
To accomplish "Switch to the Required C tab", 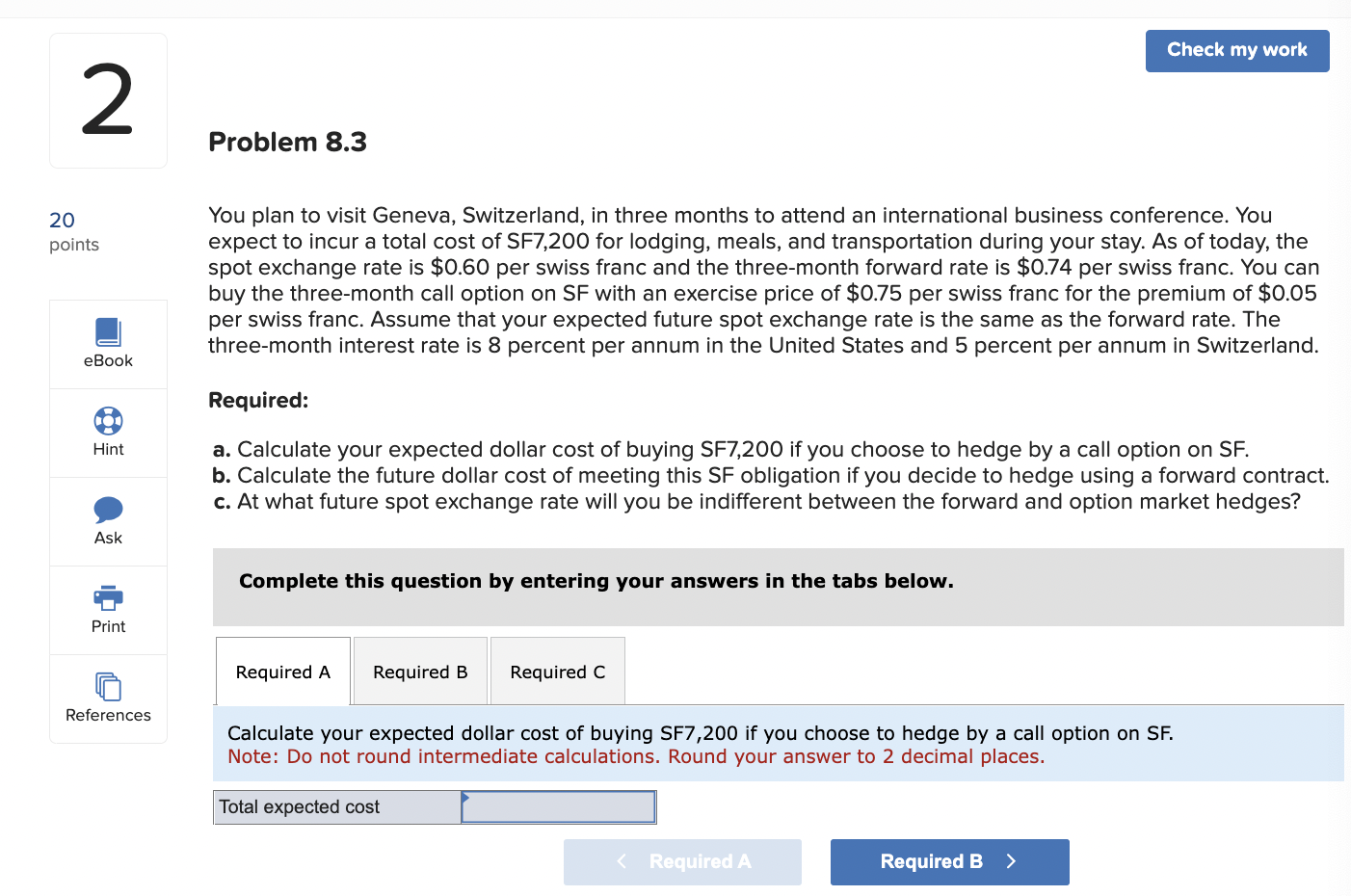I will tap(557, 671).
